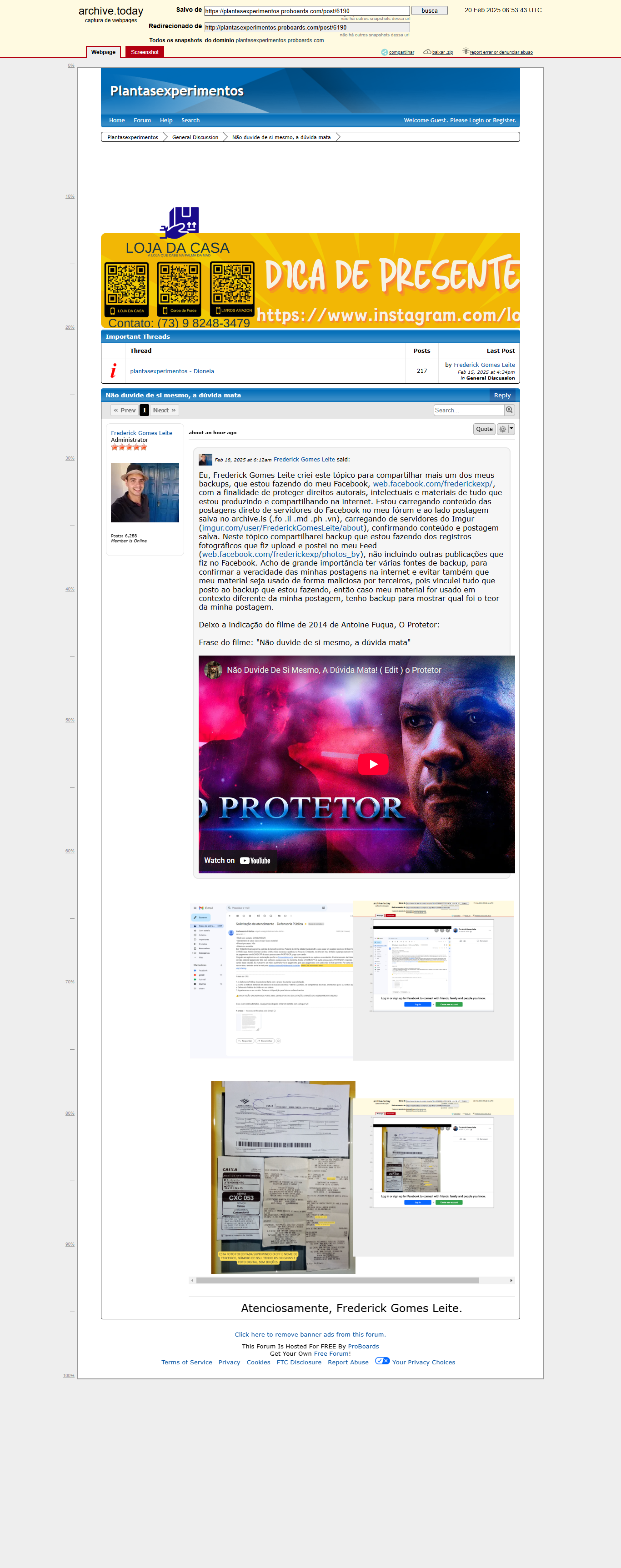
Task: Switch to the Screenshot tab
Action: tap(144, 52)
